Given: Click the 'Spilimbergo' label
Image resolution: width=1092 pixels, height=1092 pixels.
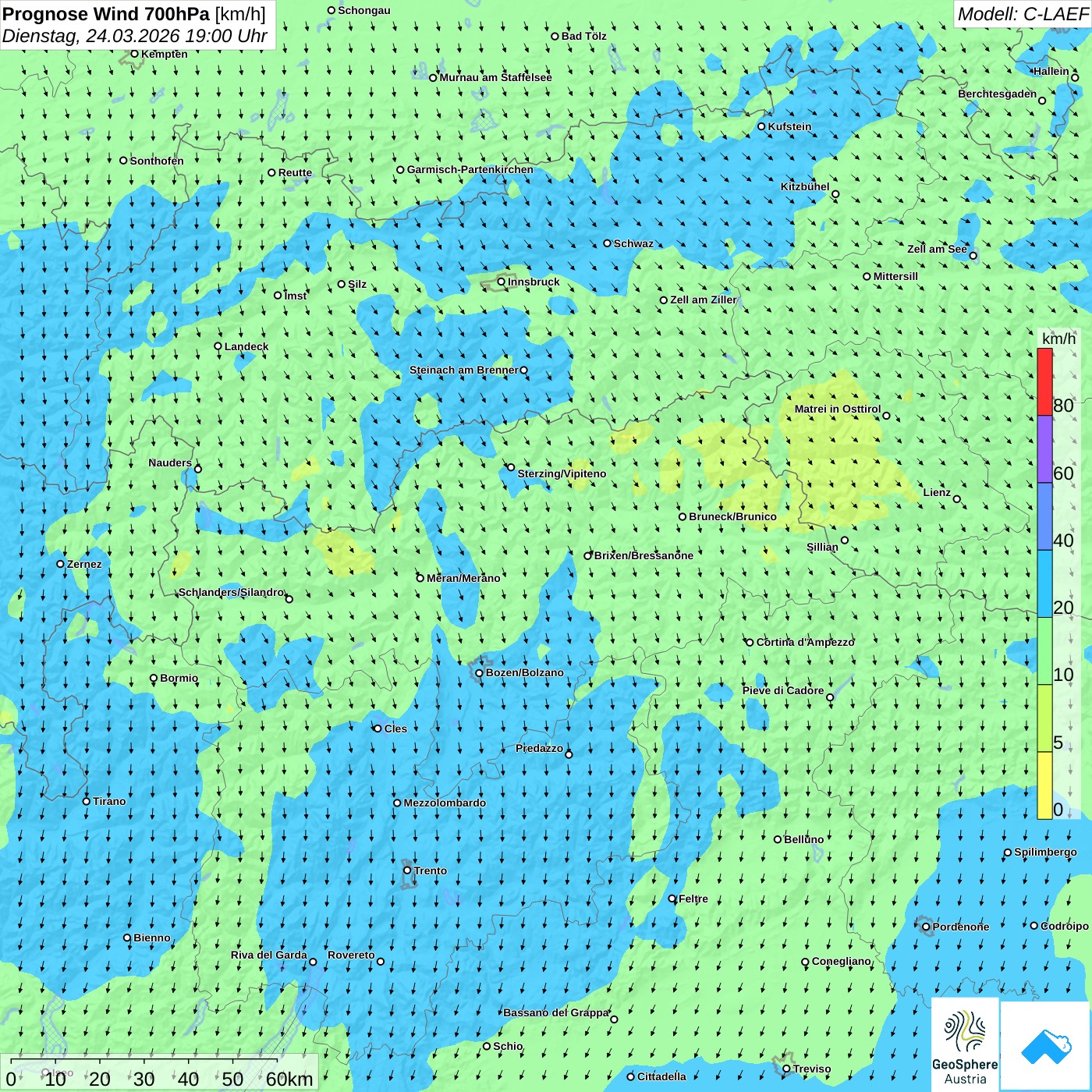Looking at the screenshot, I should point(1045,852).
